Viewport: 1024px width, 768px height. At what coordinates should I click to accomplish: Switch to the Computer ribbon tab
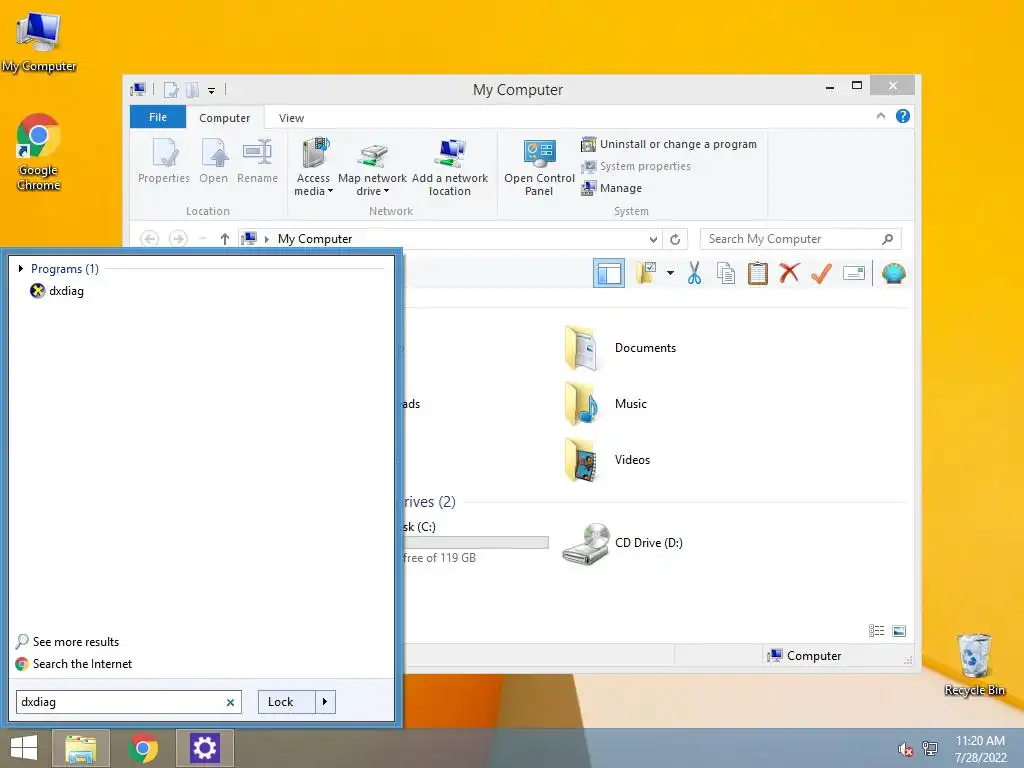pos(225,118)
